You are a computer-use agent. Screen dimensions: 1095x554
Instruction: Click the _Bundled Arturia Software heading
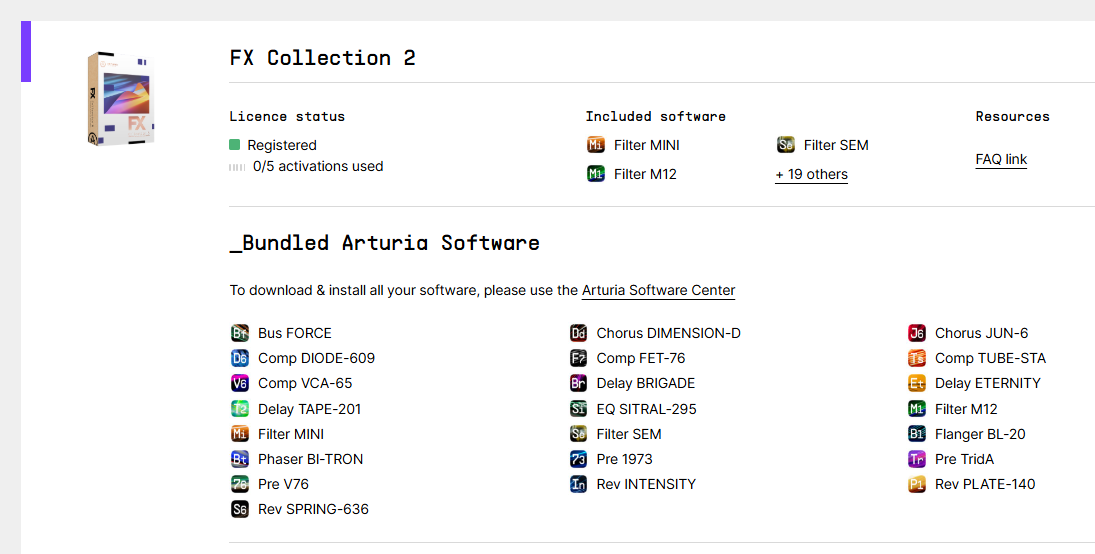click(x=385, y=243)
